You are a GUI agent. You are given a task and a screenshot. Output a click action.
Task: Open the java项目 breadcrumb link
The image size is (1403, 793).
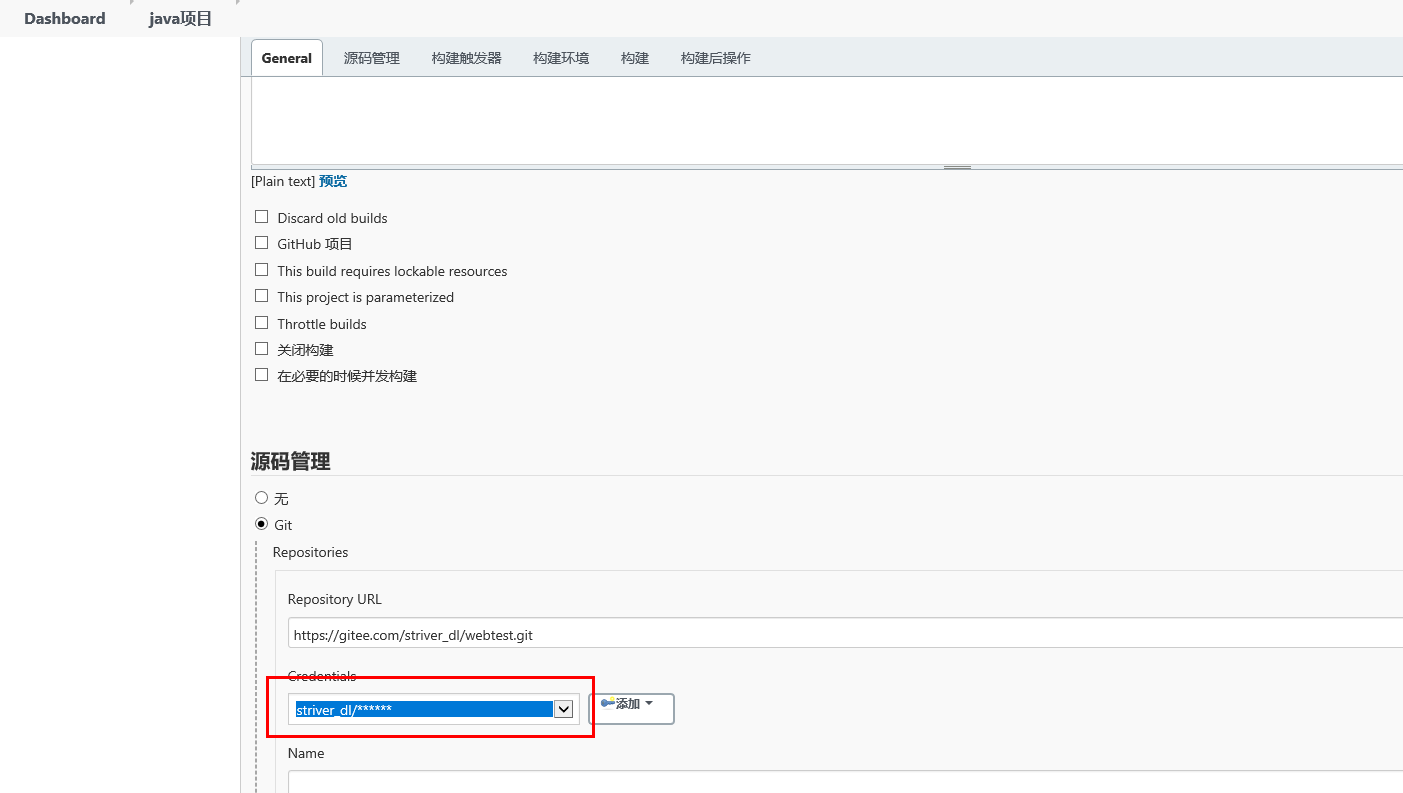[x=180, y=18]
